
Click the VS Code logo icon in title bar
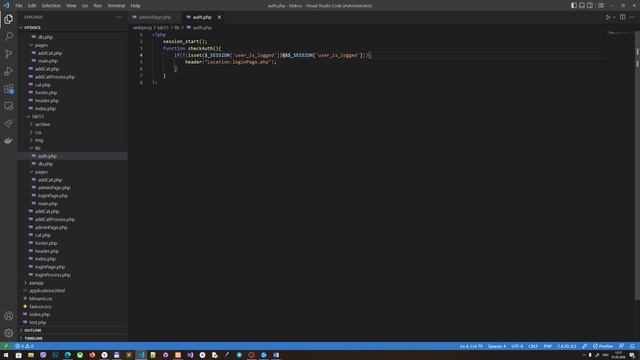tap(6, 5)
